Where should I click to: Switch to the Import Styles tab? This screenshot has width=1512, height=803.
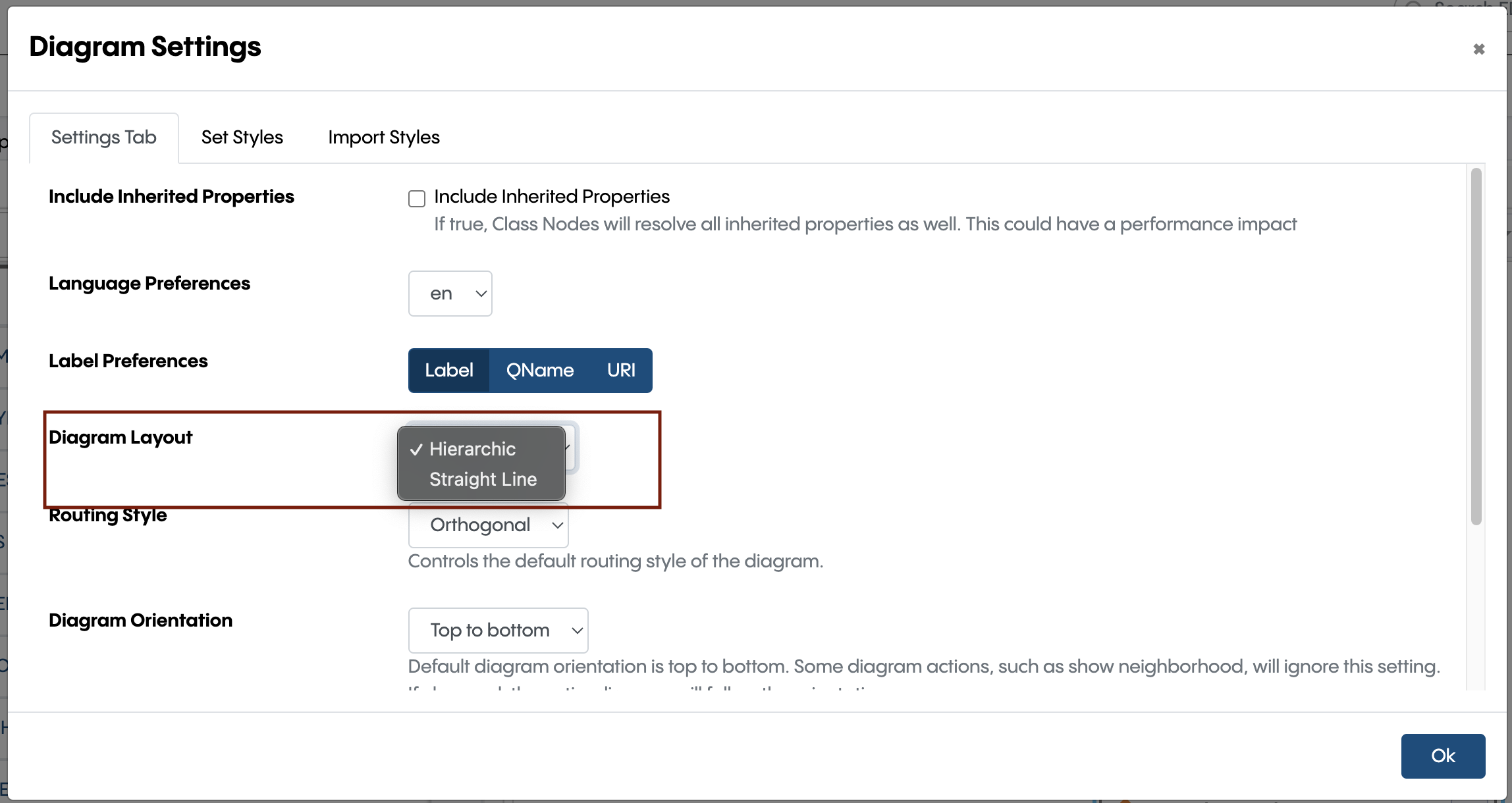tap(384, 138)
